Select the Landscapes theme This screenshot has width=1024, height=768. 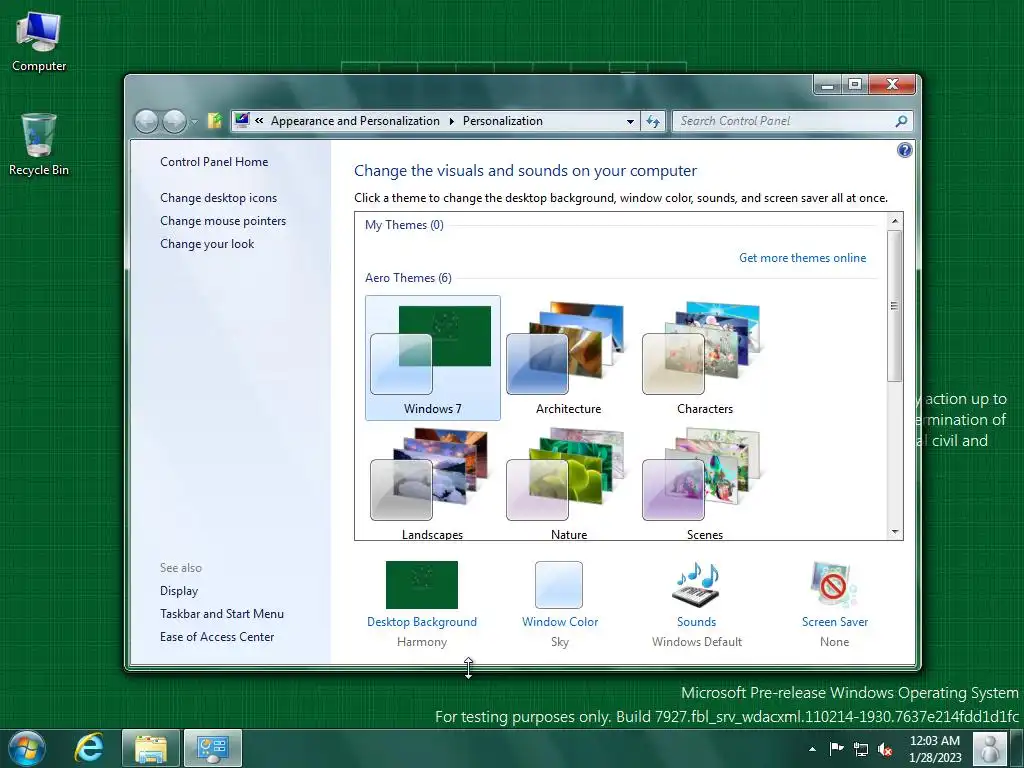[x=432, y=483]
